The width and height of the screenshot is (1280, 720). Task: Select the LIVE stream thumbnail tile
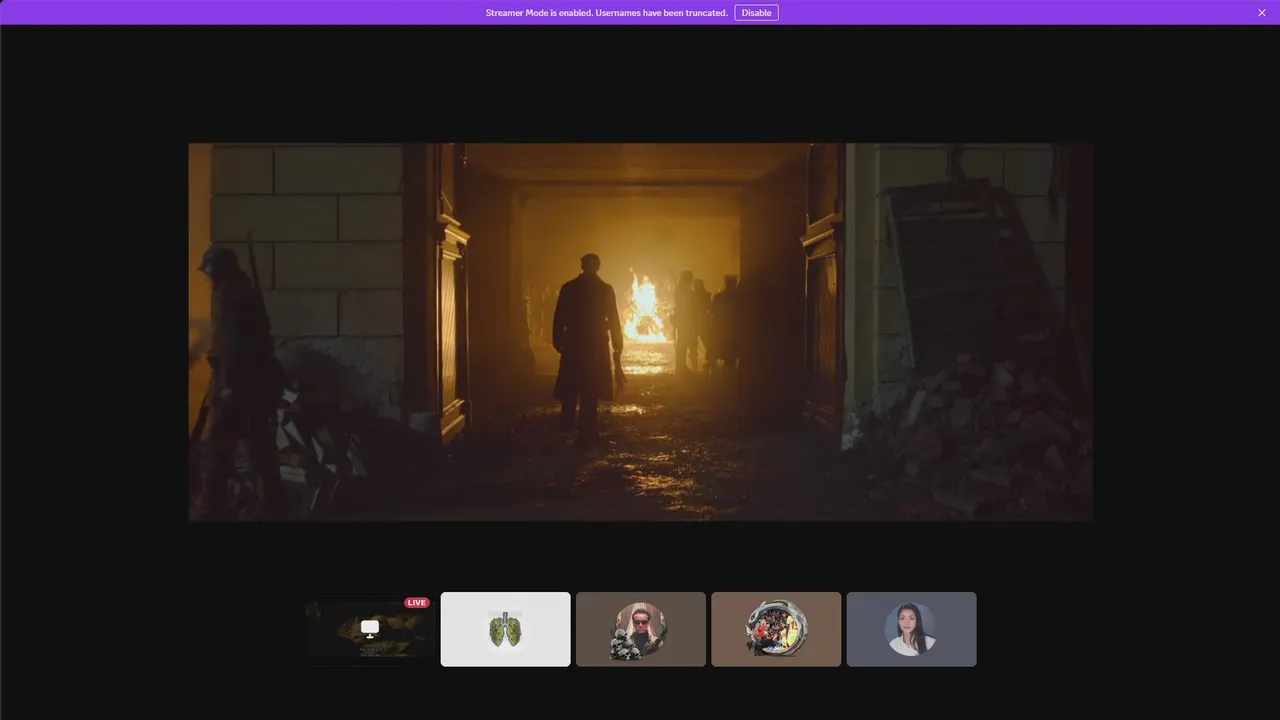click(370, 629)
